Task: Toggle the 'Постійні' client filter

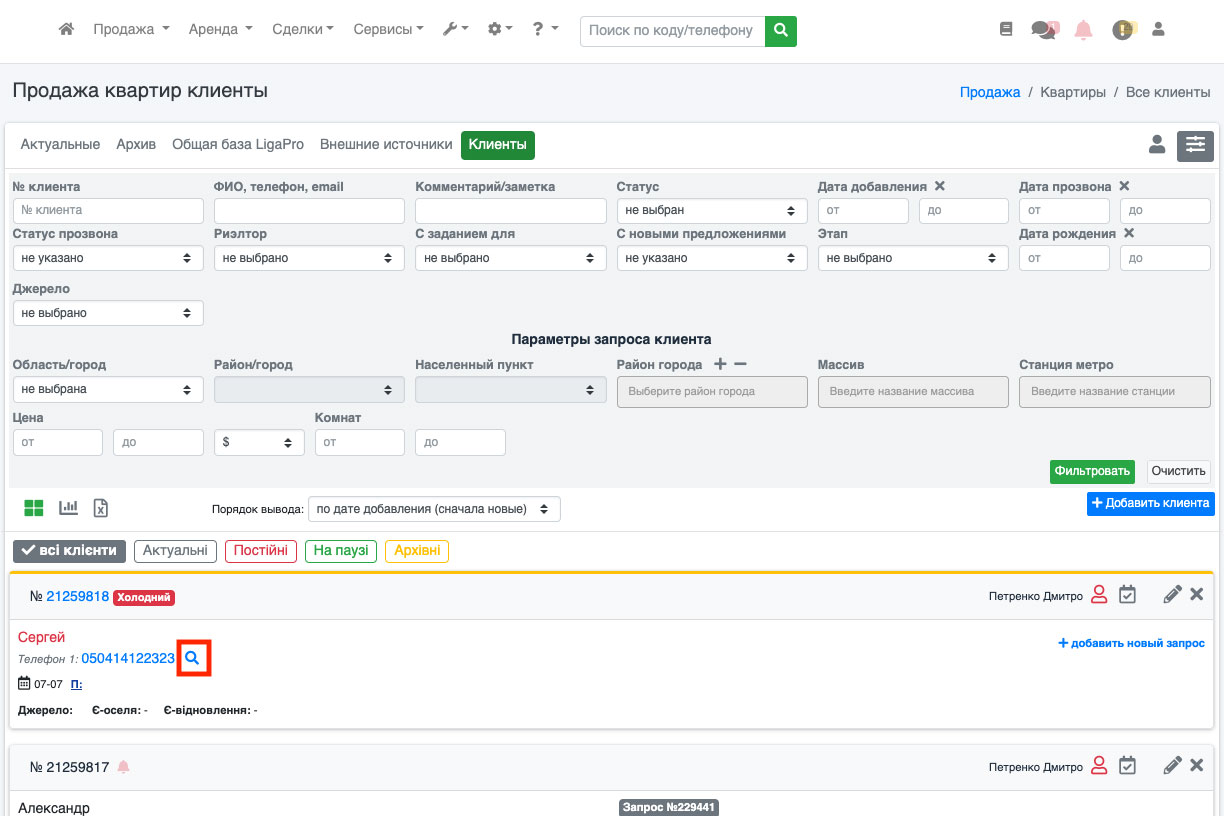Action: coord(261,550)
